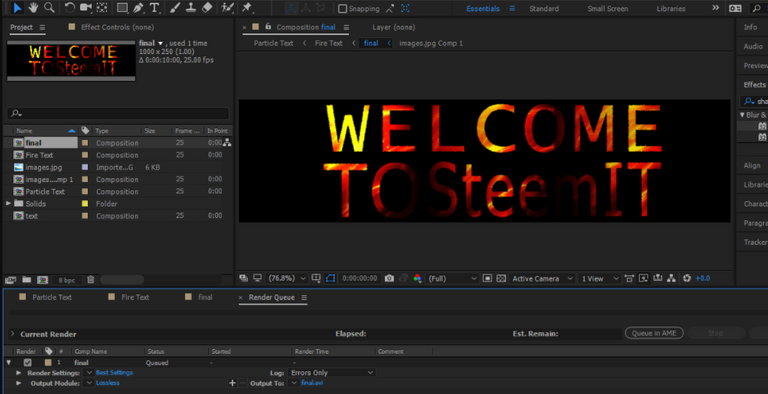768x394 pixels.
Task: Open the Effect Controls (none) tab
Action: click(x=118, y=27)
